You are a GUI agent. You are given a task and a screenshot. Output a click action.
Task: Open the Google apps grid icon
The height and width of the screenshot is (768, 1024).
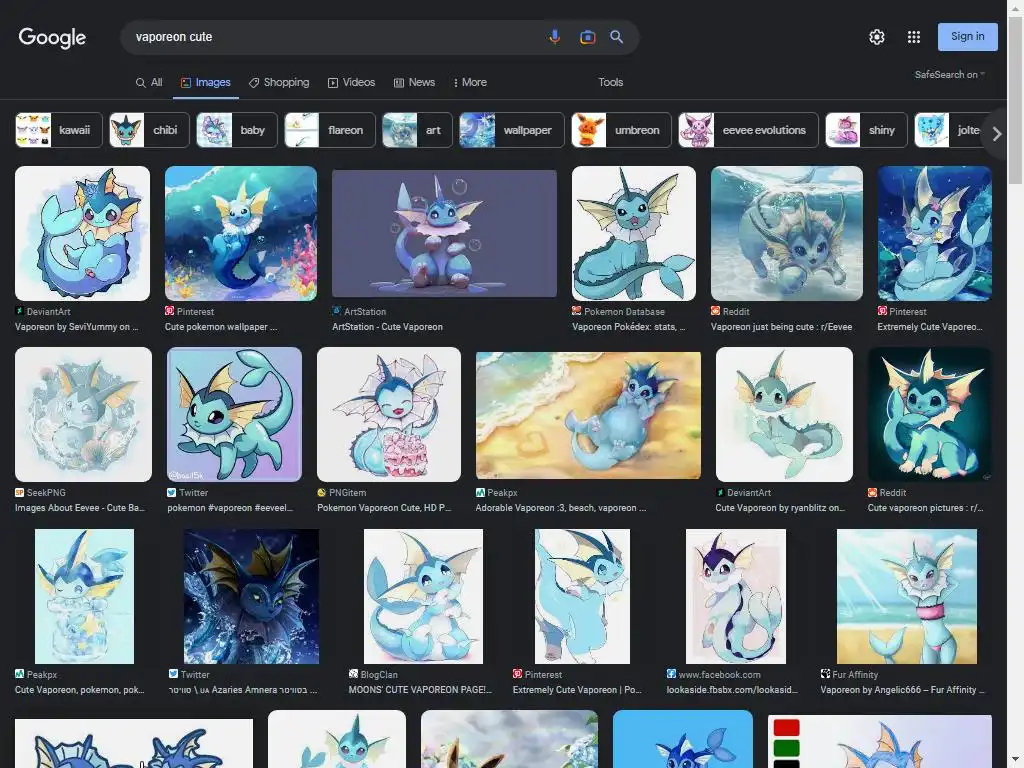click(x=914, y=37)
